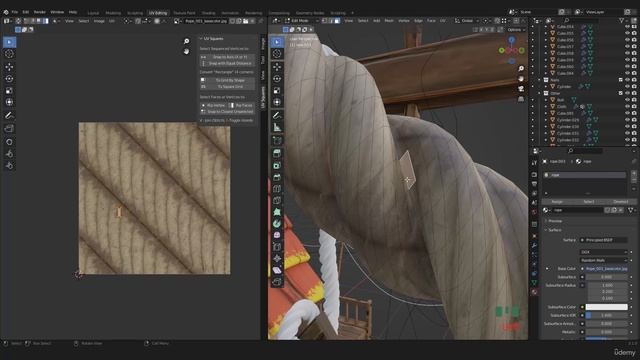
Task: Click Snap with Equal Distance button
Action: [x=227, y=64]
